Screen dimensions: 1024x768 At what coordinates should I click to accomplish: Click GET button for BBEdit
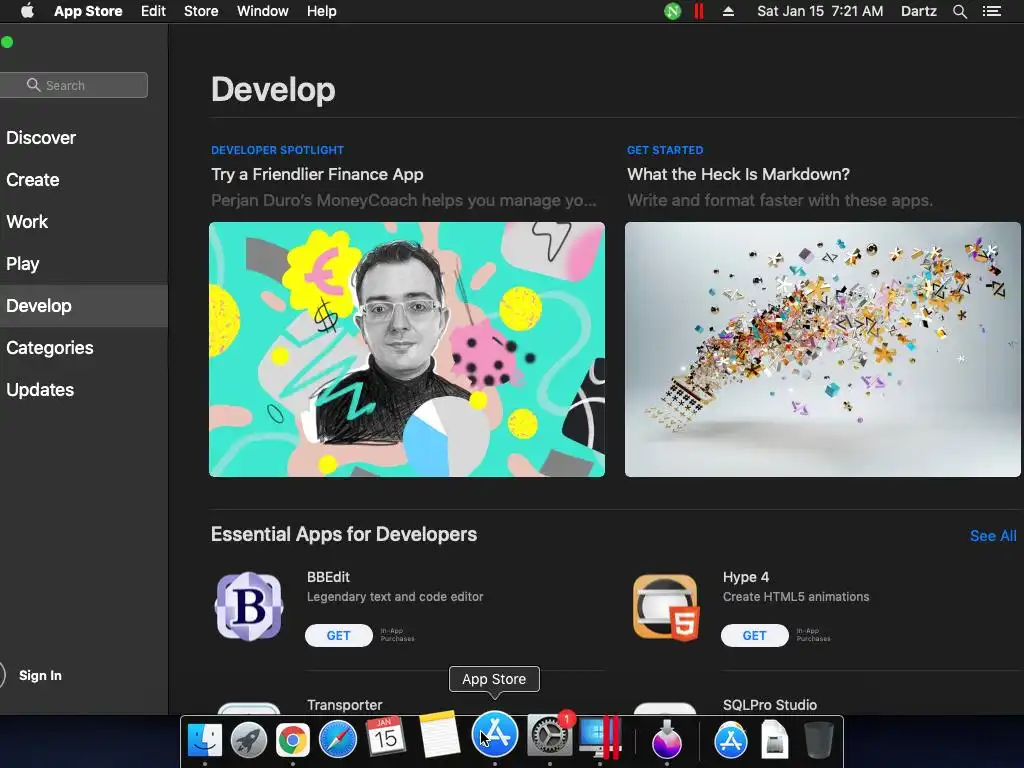(x=338, y=635)
